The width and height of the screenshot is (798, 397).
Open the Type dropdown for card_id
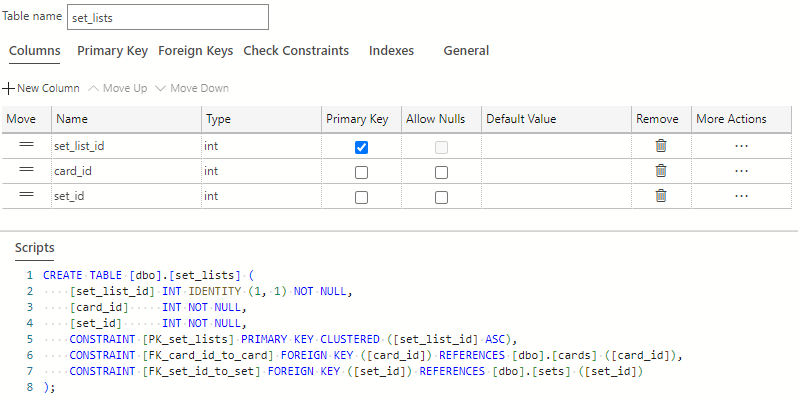tap(261, 171)
